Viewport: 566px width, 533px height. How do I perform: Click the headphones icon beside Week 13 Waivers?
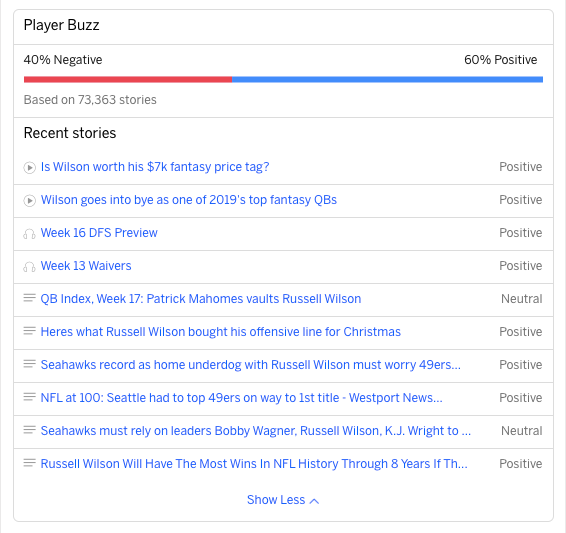pos(30,267)
